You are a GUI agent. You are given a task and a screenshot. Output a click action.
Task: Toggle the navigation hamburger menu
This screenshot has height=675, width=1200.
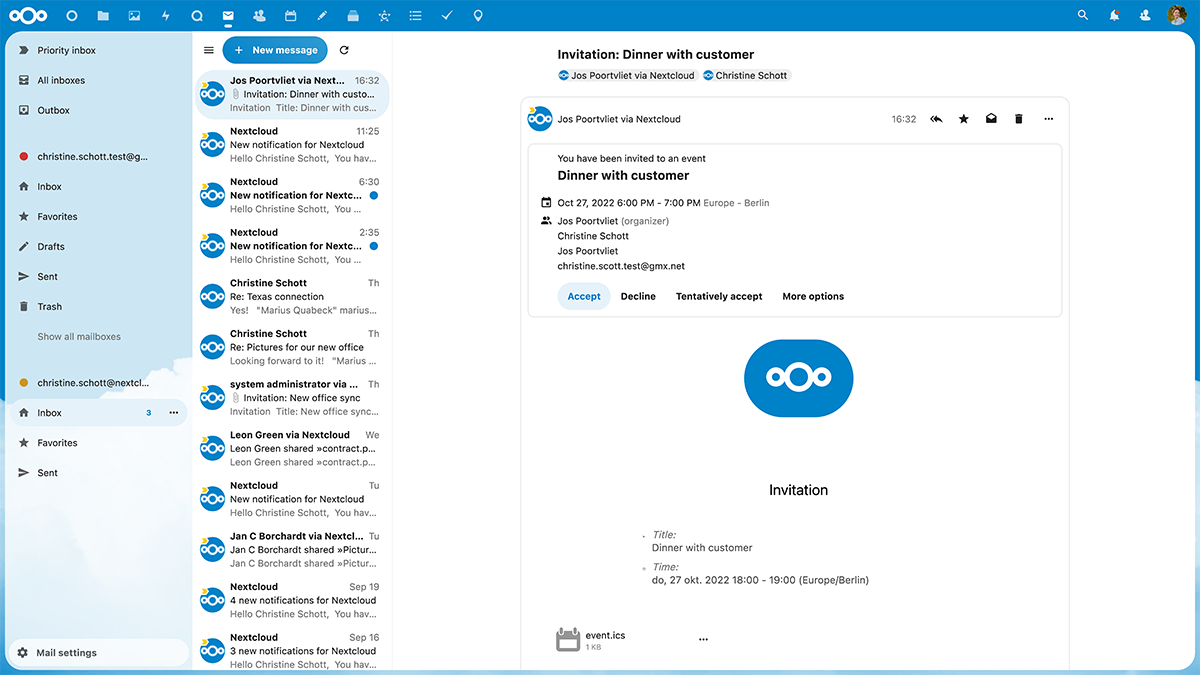(x=209, y=50)
